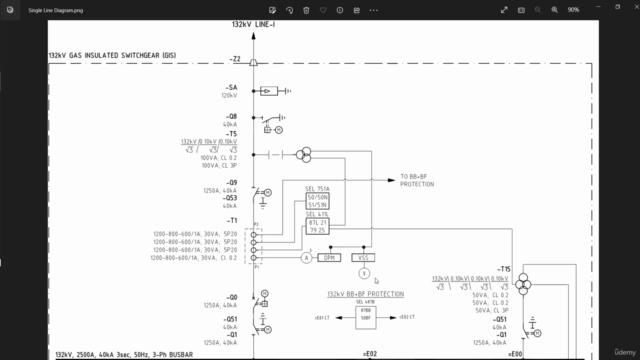The image size is (640, 360).
Task: Click the SEL 487B protection relay box
Action: coord(366,318)
